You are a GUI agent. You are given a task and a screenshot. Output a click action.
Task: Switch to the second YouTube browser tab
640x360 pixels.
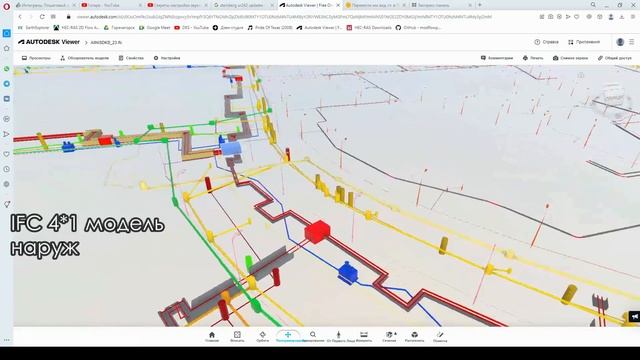coord(177,5)
